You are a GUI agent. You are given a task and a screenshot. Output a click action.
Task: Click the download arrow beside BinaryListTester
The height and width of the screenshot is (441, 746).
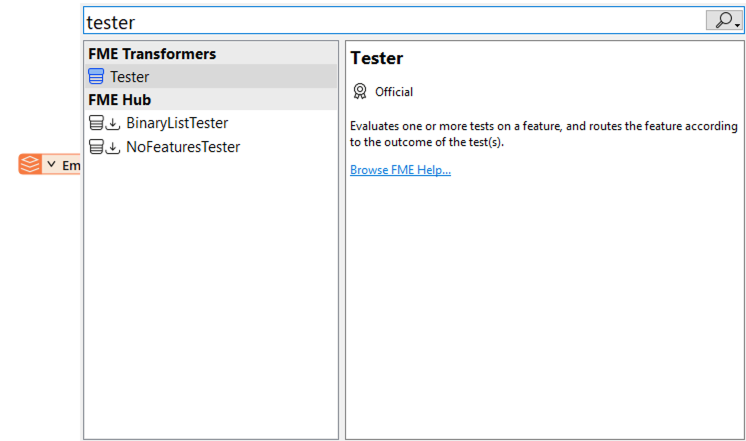[x=113, y=124]
